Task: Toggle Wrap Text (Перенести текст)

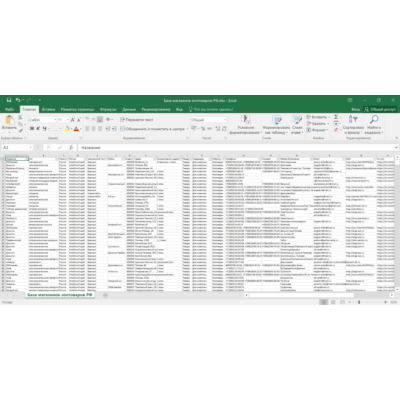Action: coord(137,119)
